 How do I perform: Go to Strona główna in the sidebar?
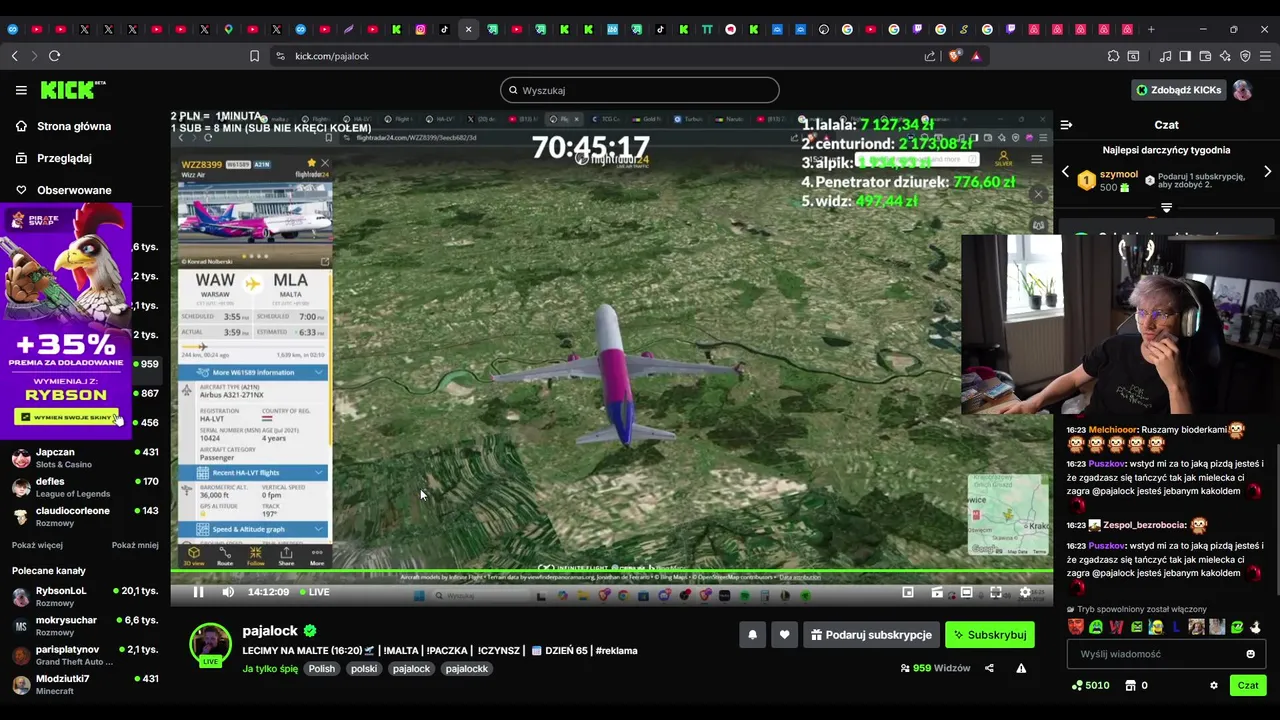click(62, 126)
